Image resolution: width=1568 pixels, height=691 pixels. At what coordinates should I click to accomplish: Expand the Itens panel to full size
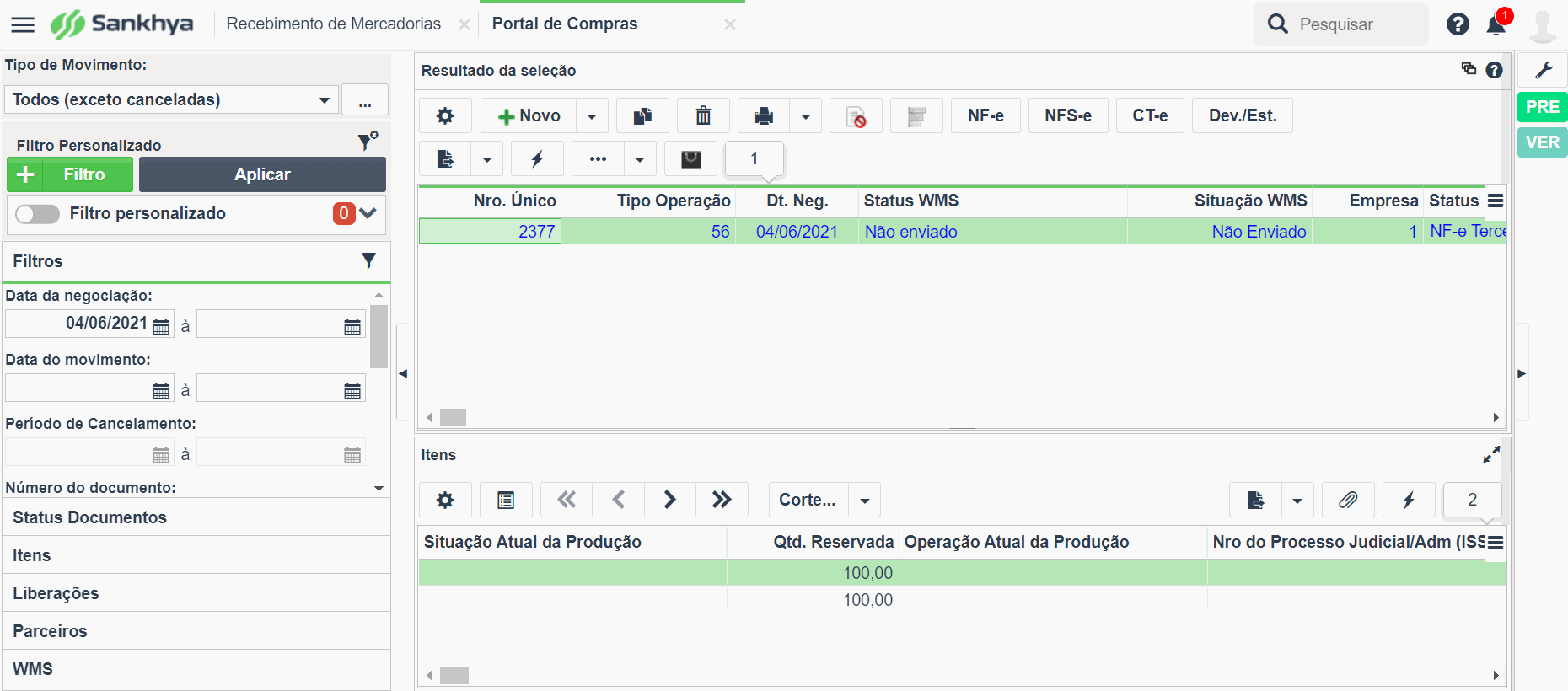(1491, 454)
